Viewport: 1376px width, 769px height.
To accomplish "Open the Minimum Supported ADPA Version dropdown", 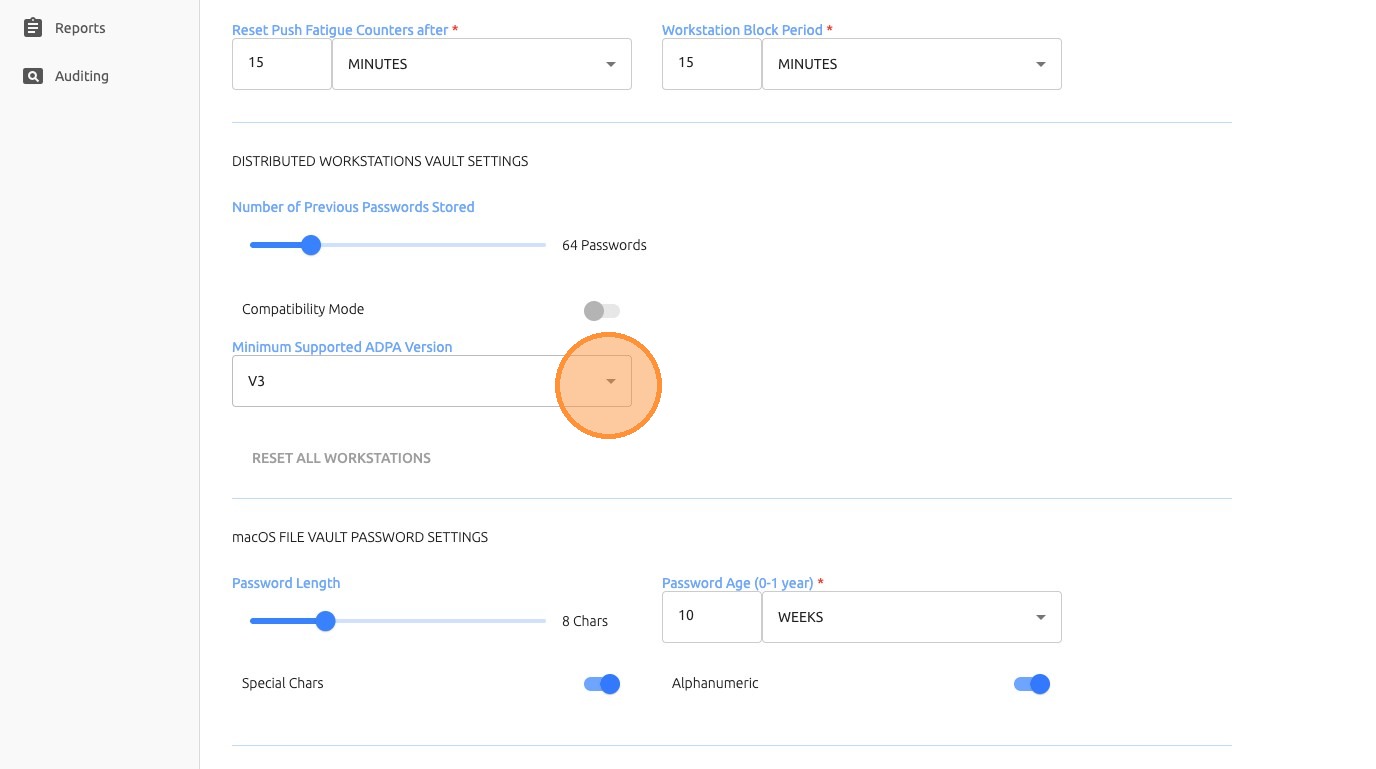I will tap(432, 381).
